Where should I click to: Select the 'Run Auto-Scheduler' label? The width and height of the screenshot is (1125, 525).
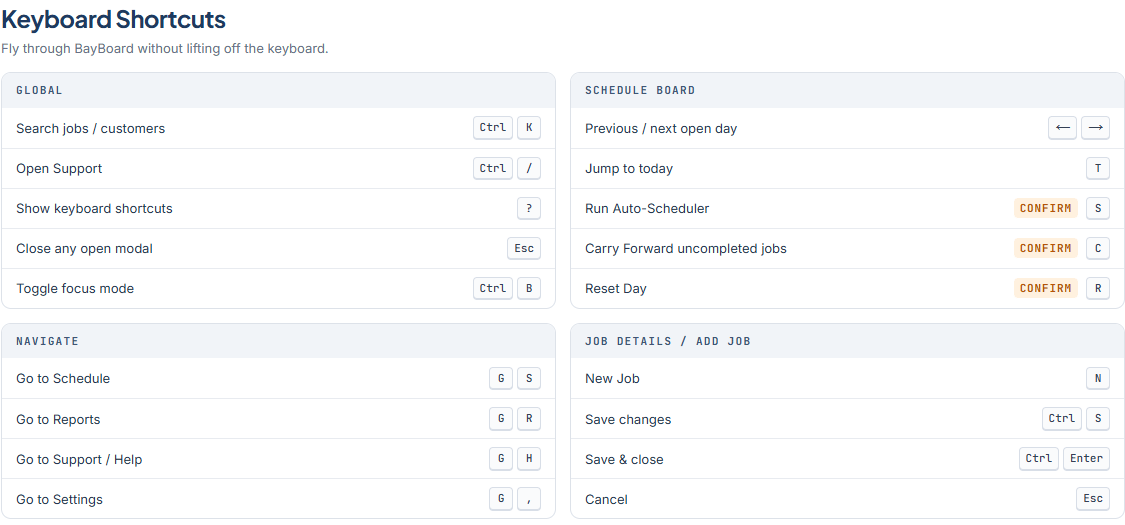pyautogui.click(x=647, y=209)
